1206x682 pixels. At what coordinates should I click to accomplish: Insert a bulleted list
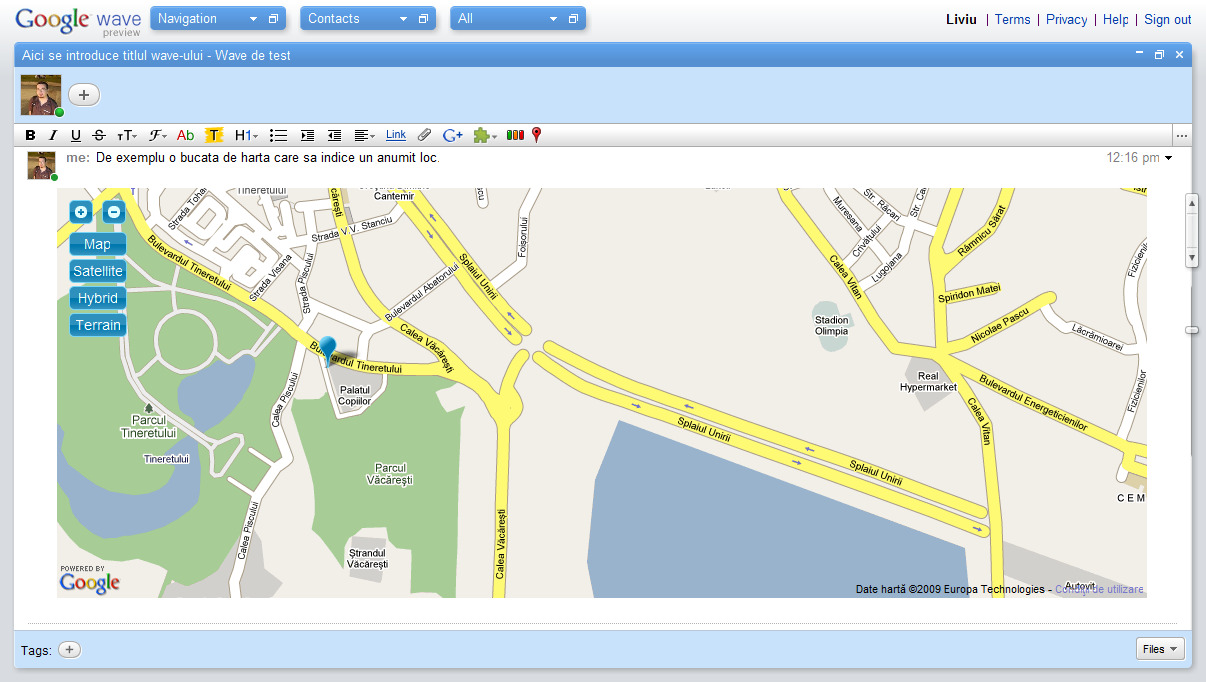[279, 135]
